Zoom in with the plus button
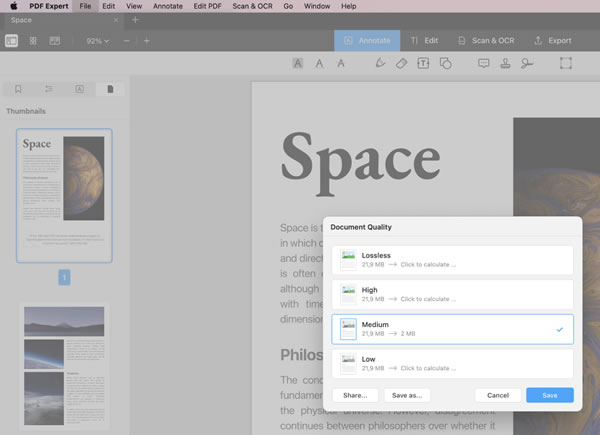Viewport: 600px width, 435px height. pyautogui.click(x=147, y=41)
